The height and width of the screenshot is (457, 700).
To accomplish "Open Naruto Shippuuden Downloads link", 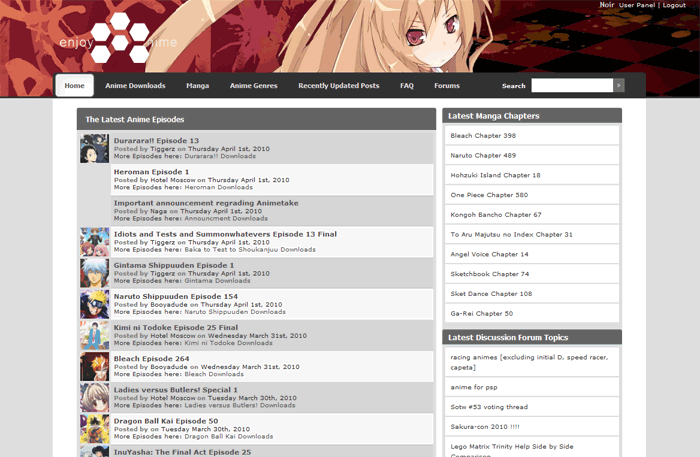I will pyautogui.click(x=235, y=312).
